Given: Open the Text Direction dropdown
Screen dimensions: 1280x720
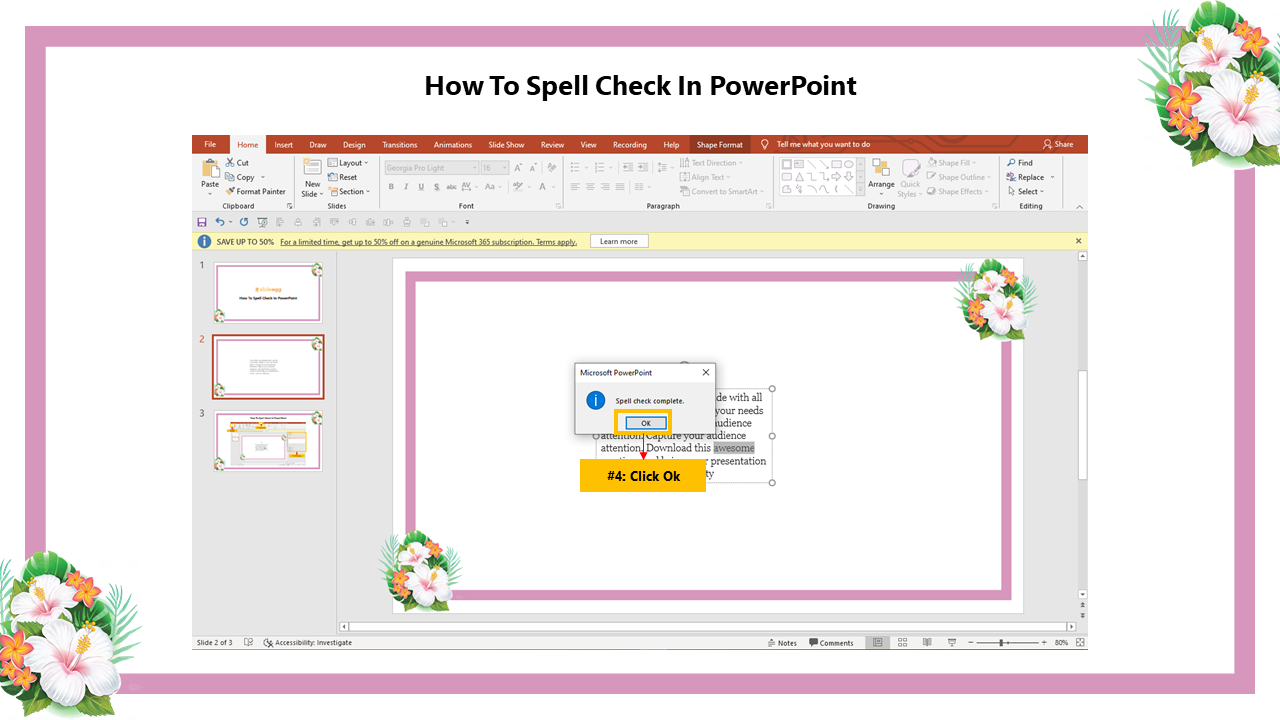Looking at the screenshot, I should click(711, 163).
